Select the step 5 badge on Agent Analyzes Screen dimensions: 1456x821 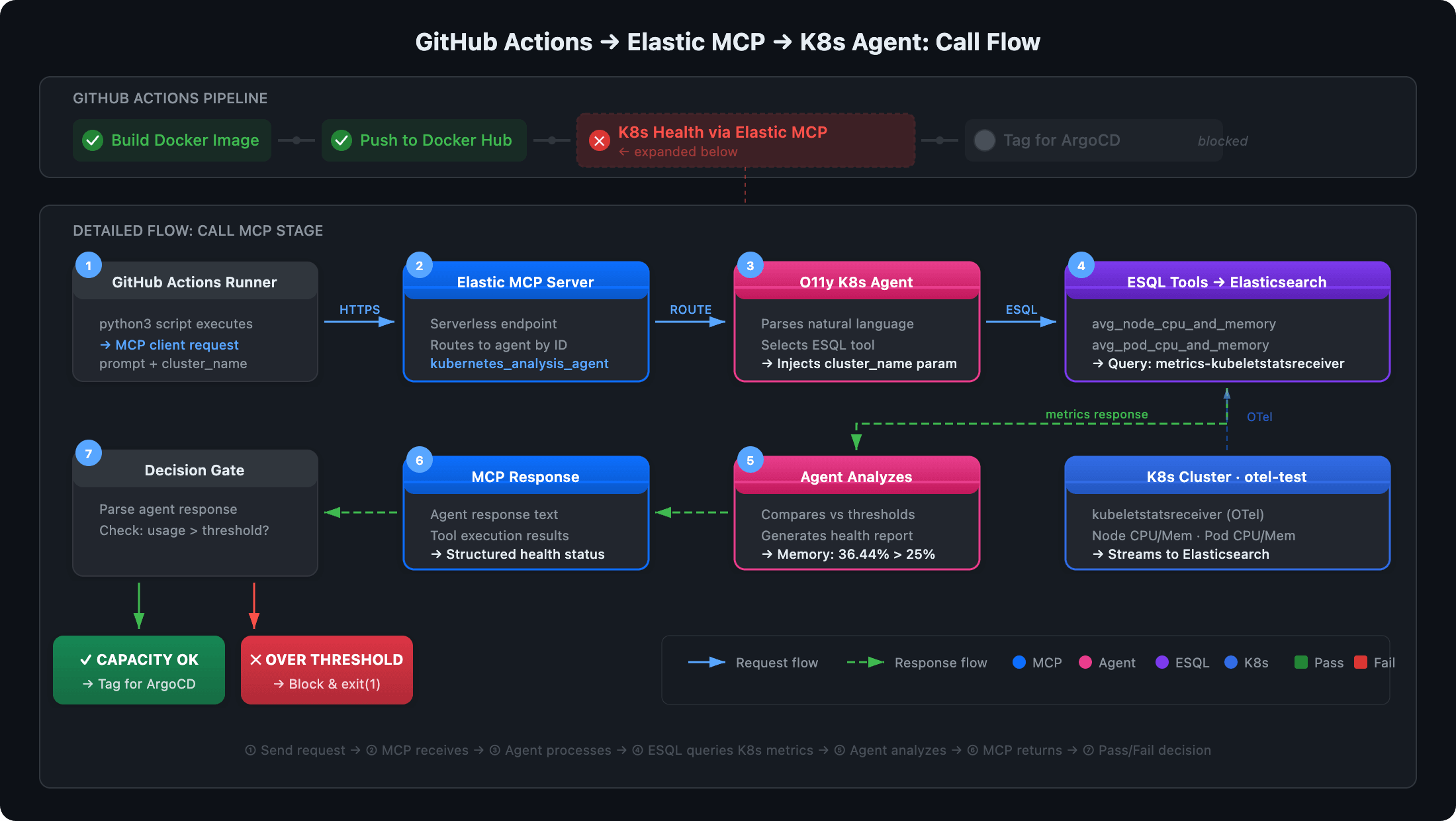pyautogui.click(x=750, y=459)
